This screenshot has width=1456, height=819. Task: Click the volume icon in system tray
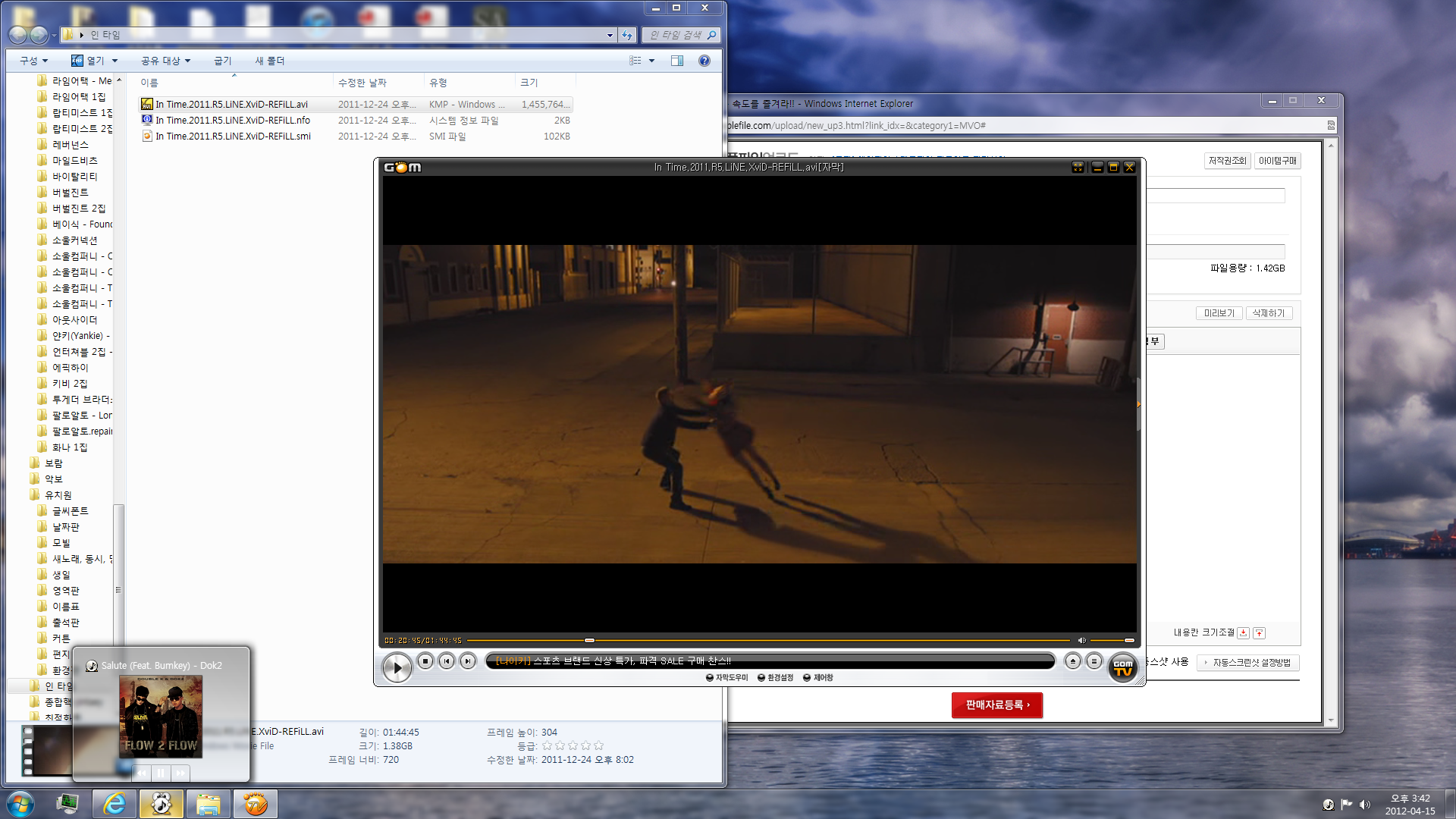pos(1365,805)
